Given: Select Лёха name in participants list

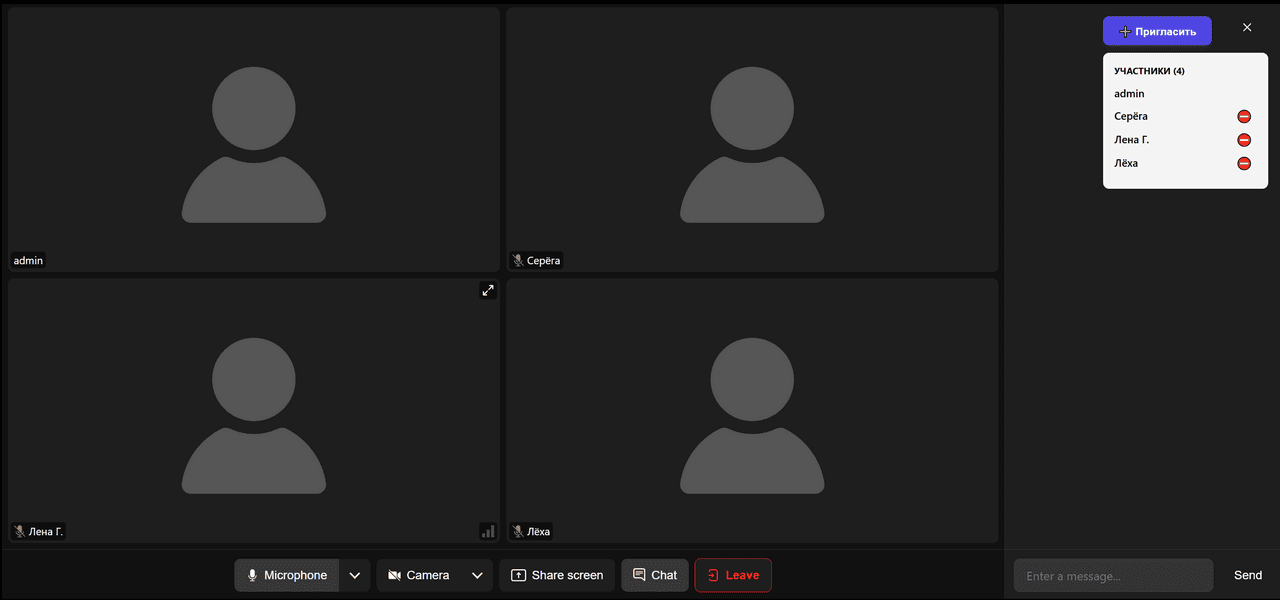Looking at the screenshot, I should (1126, 163).
